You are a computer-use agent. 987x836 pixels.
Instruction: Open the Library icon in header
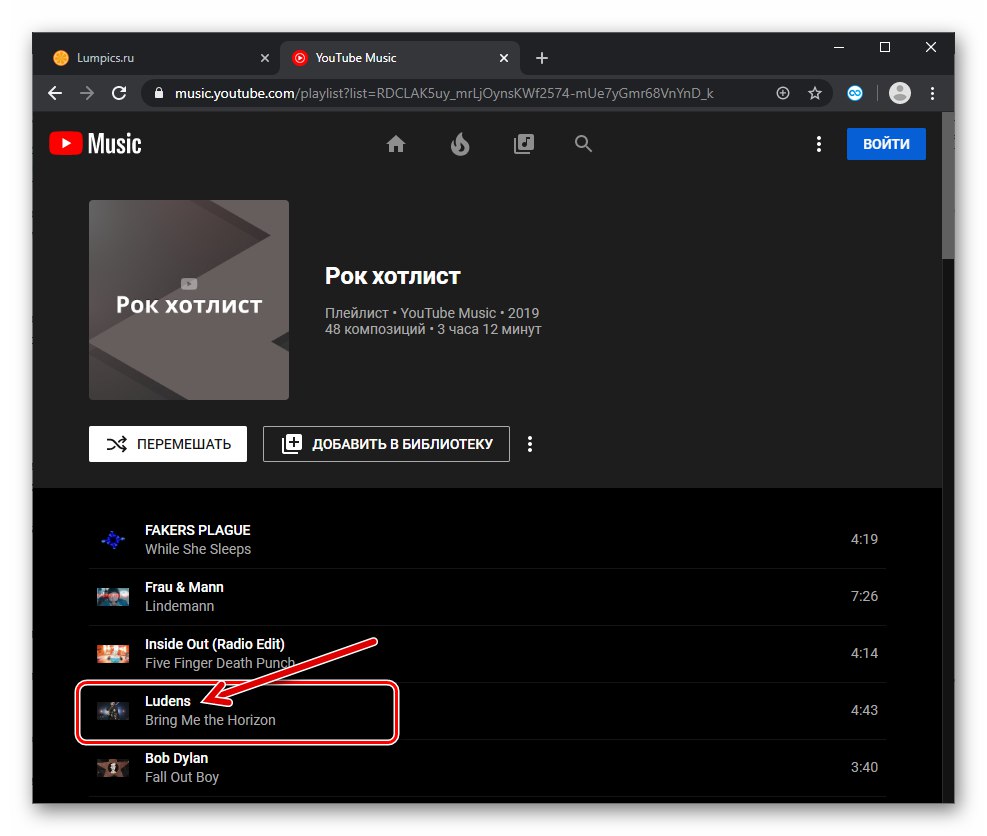click(x=524, y=144)
